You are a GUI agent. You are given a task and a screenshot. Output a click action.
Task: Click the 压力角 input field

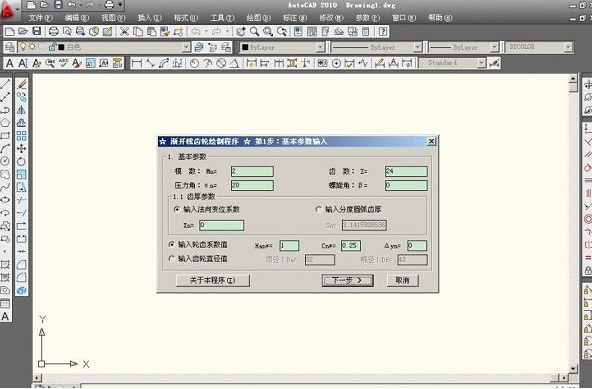click(252, 185)
